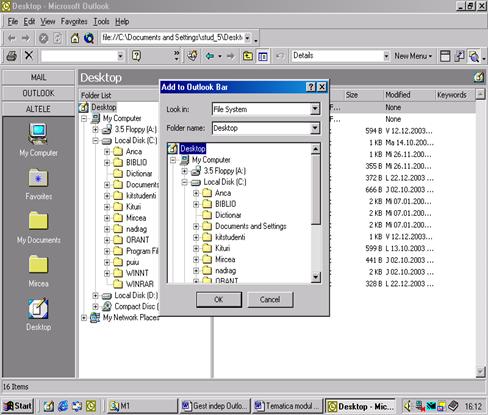Open the File menu
Viewport: 488px width, 415px height.
(13, 22)
